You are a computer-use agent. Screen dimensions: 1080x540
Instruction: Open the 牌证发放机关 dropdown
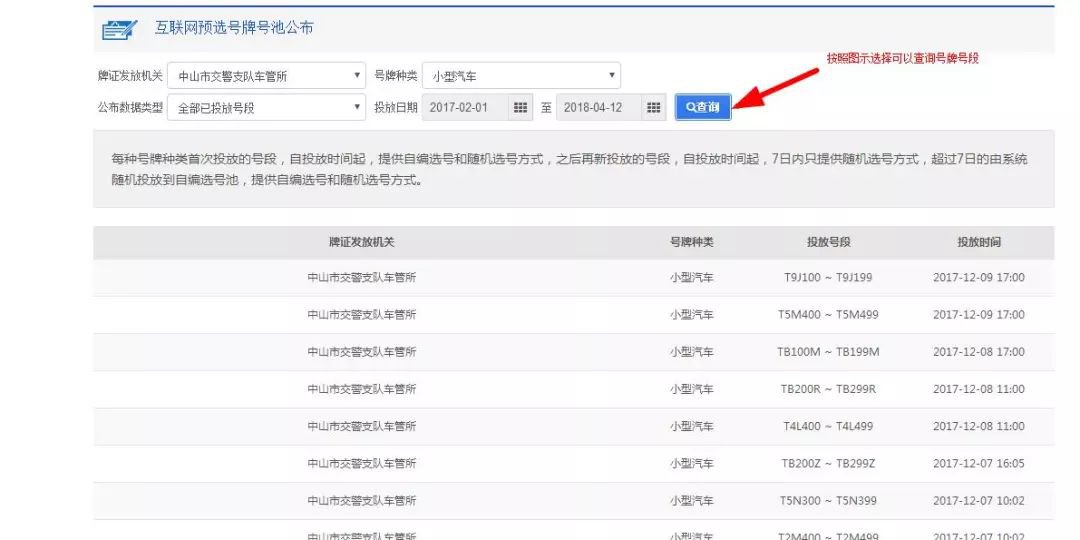pyautogui.click(x=266, y=76)
